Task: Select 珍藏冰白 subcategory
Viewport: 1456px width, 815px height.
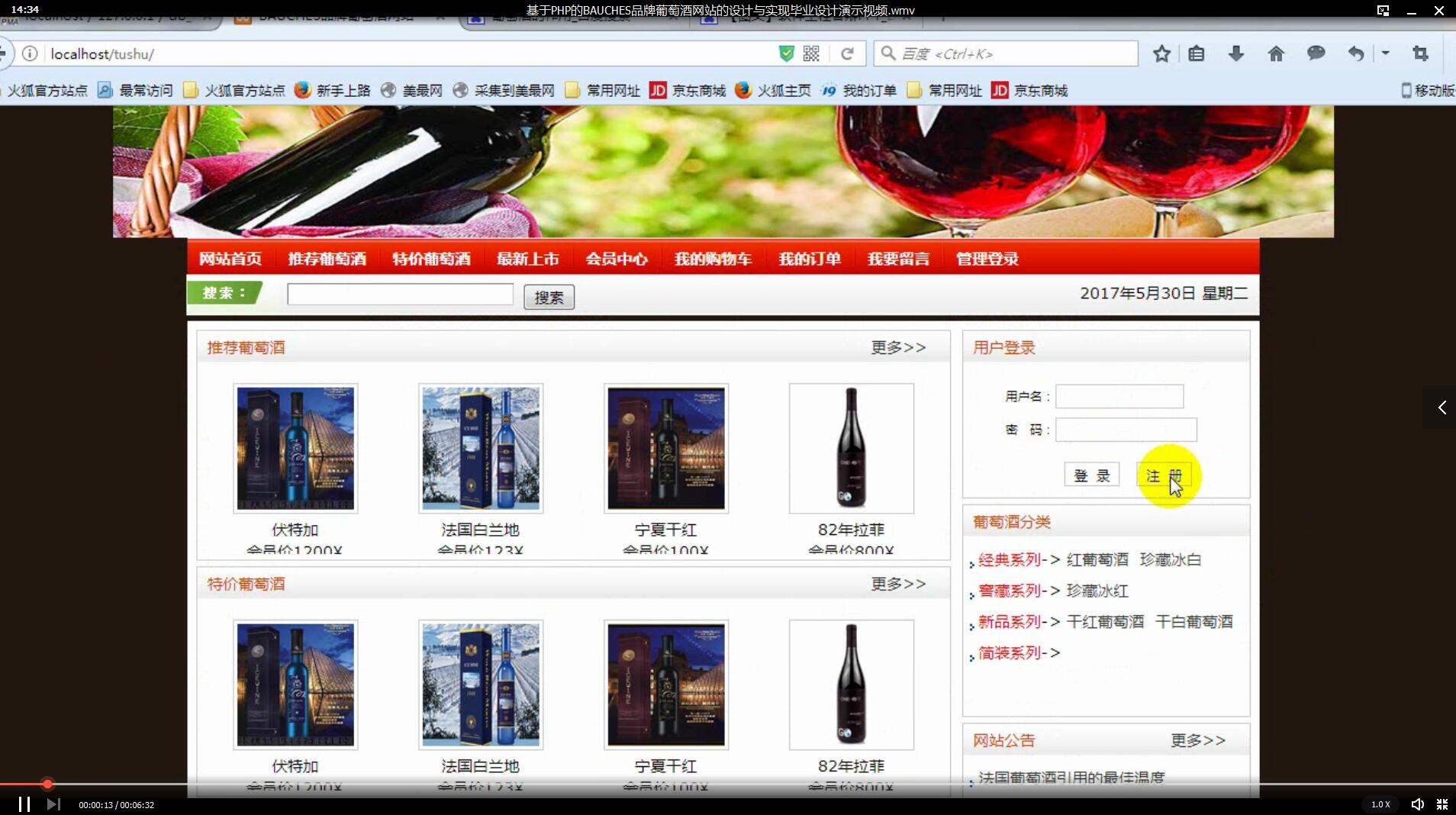Action: 1171,559
